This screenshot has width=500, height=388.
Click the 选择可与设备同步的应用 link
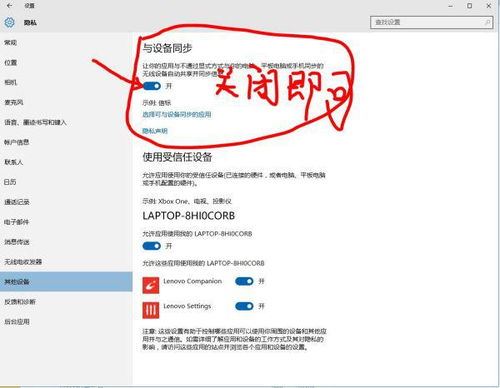[177, 114]
